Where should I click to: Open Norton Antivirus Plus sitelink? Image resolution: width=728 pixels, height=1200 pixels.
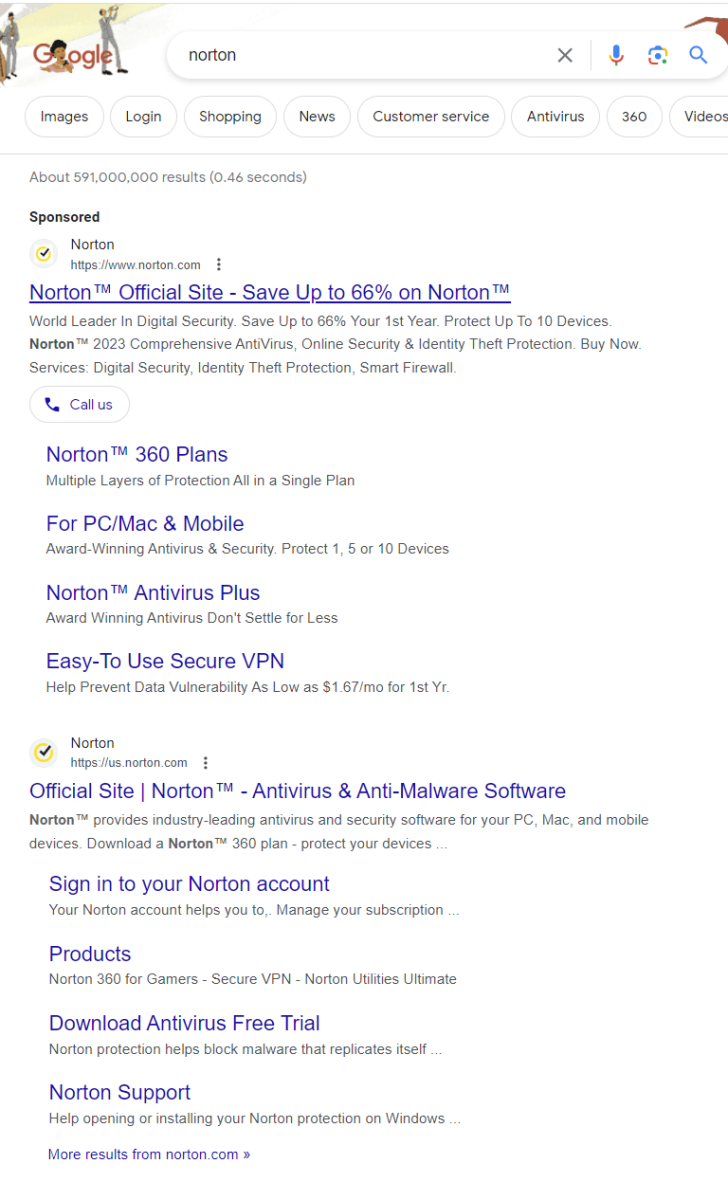click(x=153, y=592)
